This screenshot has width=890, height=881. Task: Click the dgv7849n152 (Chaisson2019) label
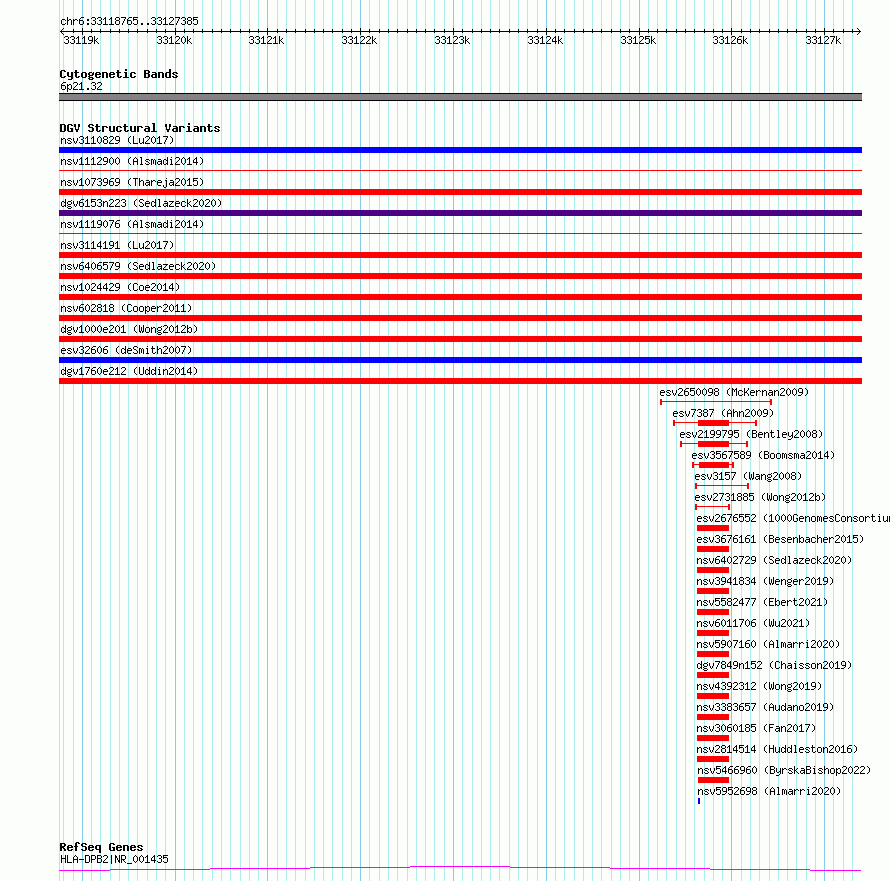tap(774, 665)
